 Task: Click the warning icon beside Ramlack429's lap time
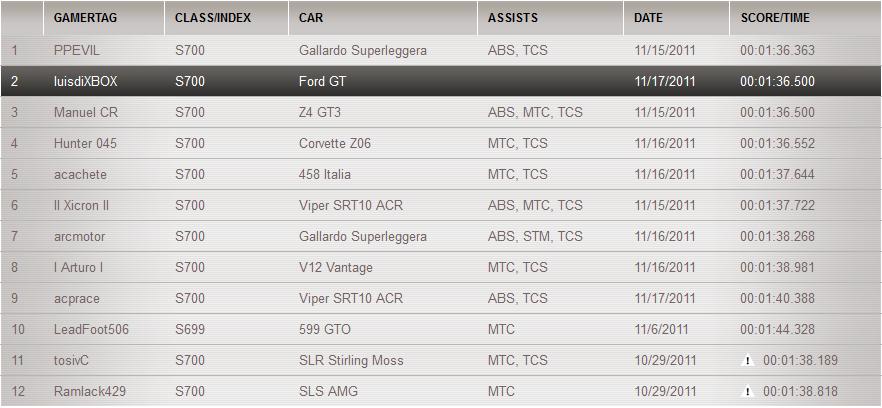(x=747, y=392)
